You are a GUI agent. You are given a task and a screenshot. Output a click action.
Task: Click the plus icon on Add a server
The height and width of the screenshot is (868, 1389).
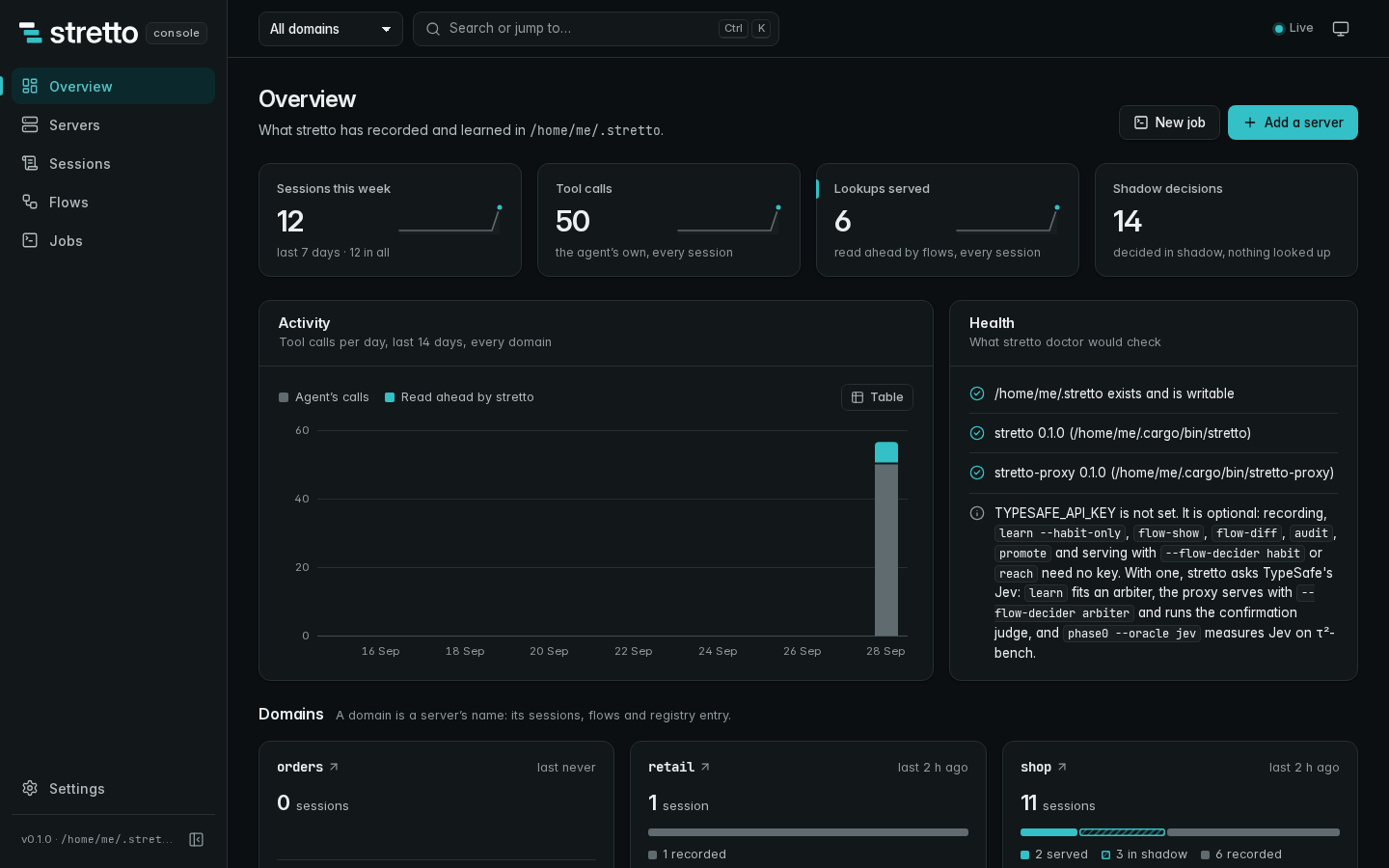[1250, 122]
